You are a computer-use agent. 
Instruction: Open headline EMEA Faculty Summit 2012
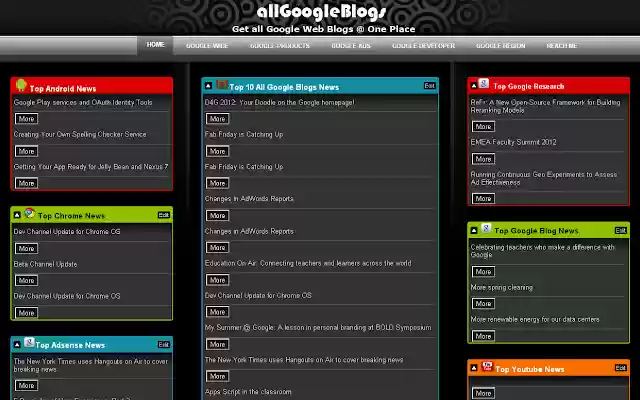(x=513, y=142)
